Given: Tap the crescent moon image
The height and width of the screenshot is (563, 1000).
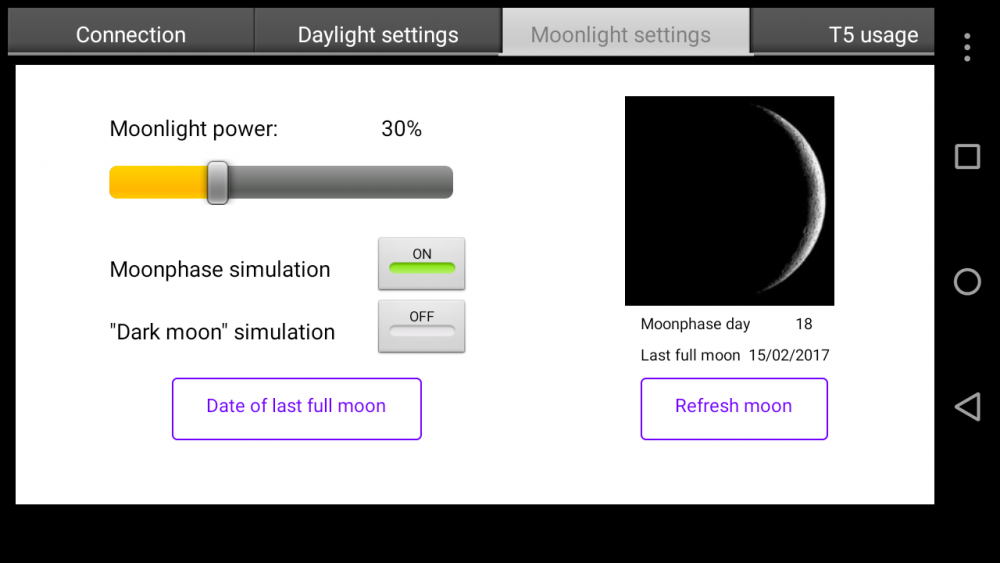Looking at the screenshot, I should [x=729, y=200].
